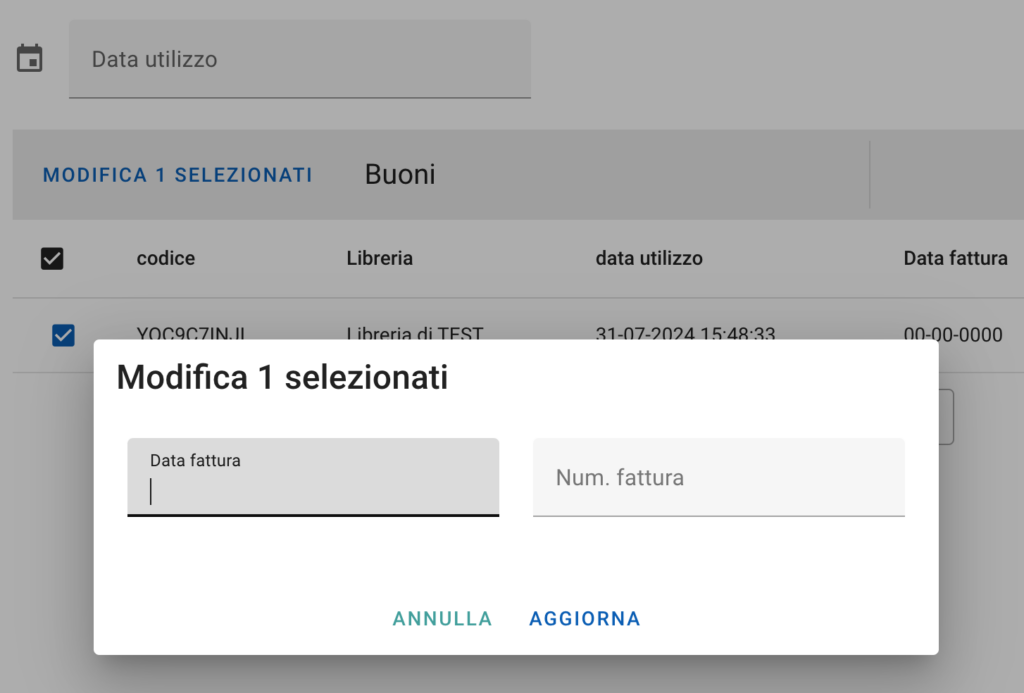Click the Buoni table title
Viewport: 1024px width, 693px height.
[400, 175]
